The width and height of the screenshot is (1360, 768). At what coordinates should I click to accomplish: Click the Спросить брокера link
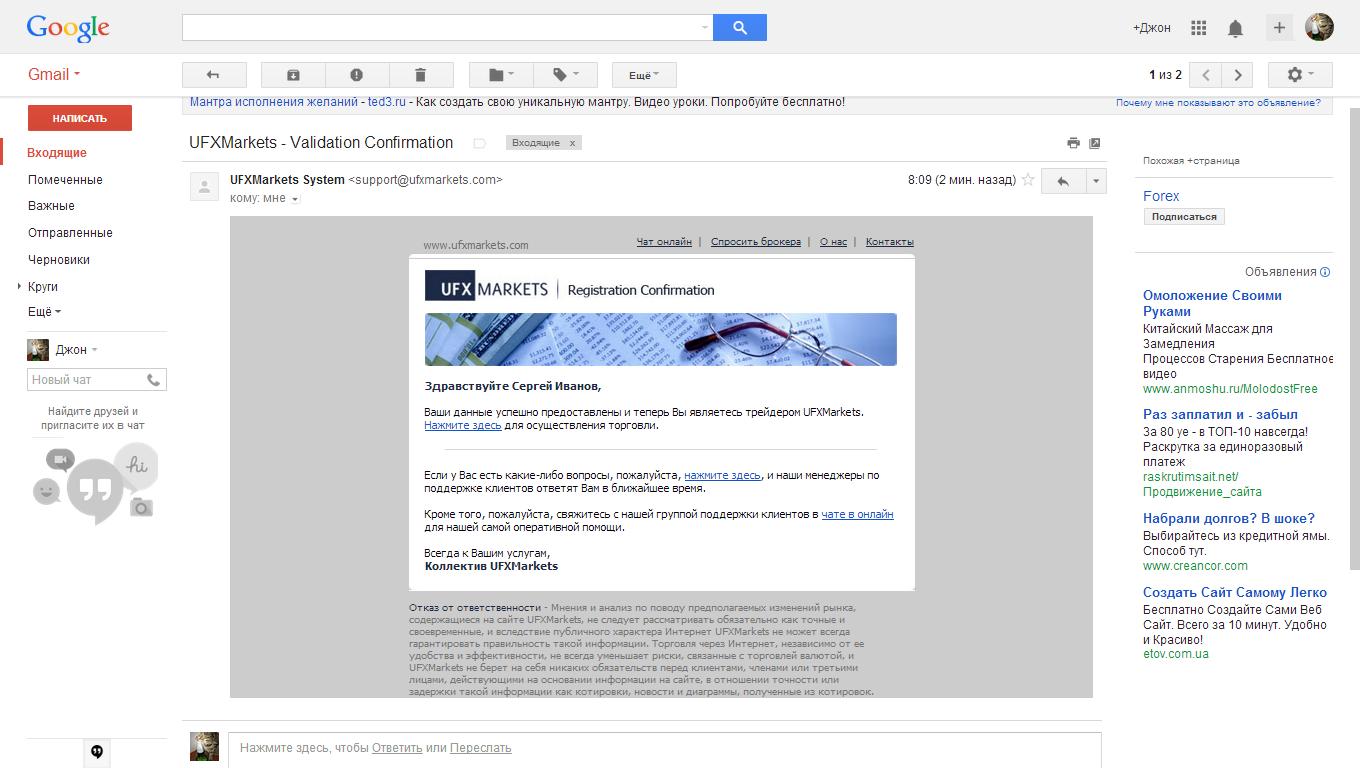click(756, 242)
